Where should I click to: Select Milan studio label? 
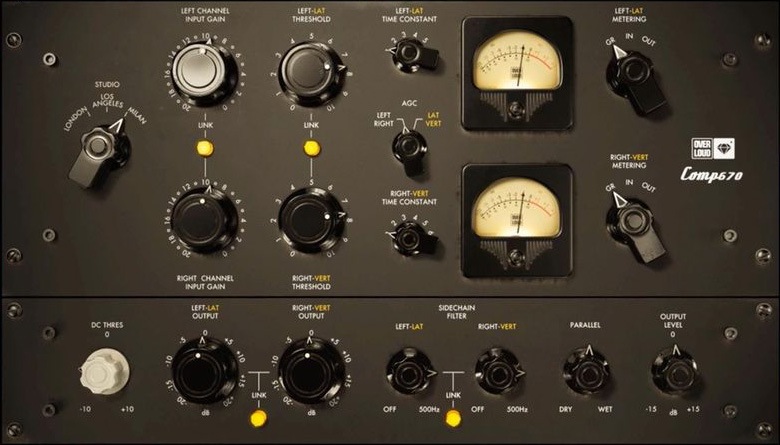pyautogui.click(x=137, y=115)
